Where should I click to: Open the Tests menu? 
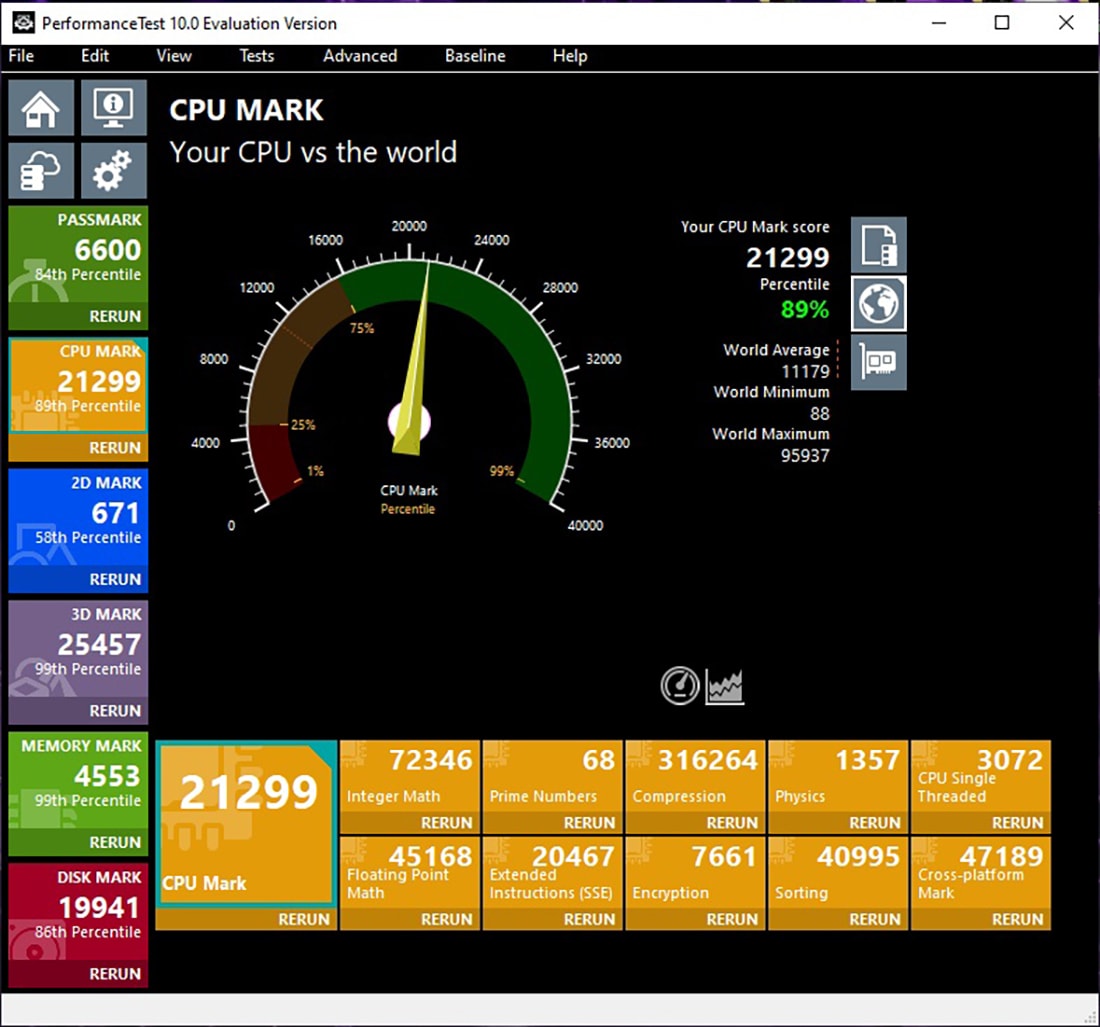(x=256, y=56)
